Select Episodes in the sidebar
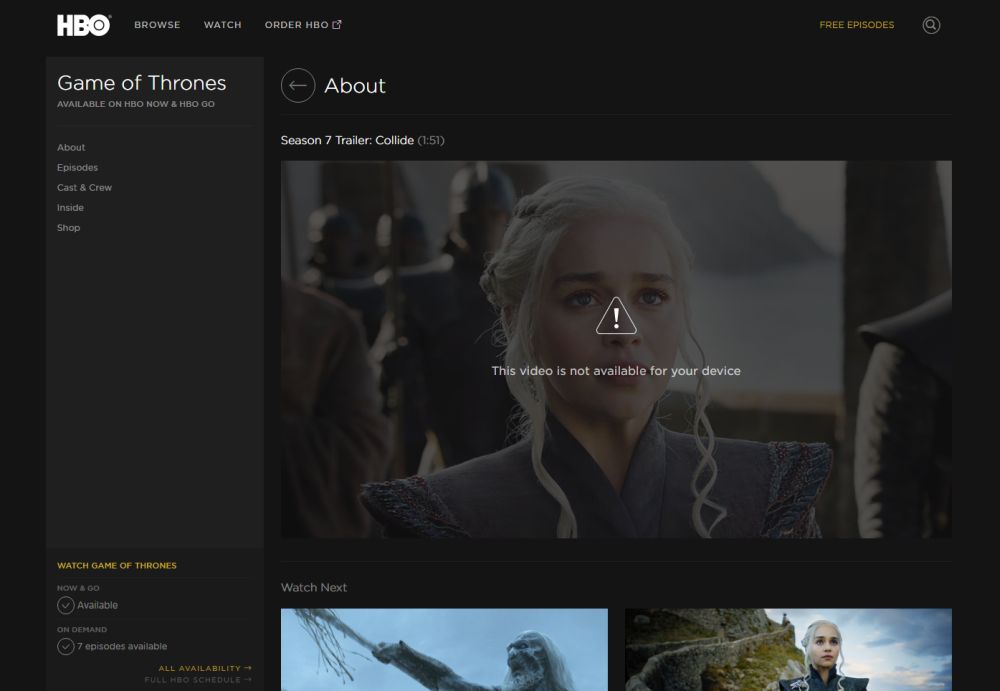 coord(77,167)
